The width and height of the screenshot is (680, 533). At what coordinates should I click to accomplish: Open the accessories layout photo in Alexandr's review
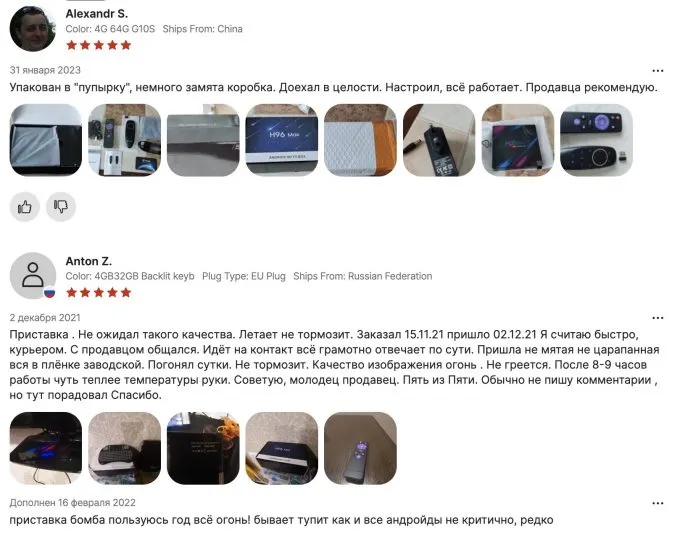tap(124, 140)
